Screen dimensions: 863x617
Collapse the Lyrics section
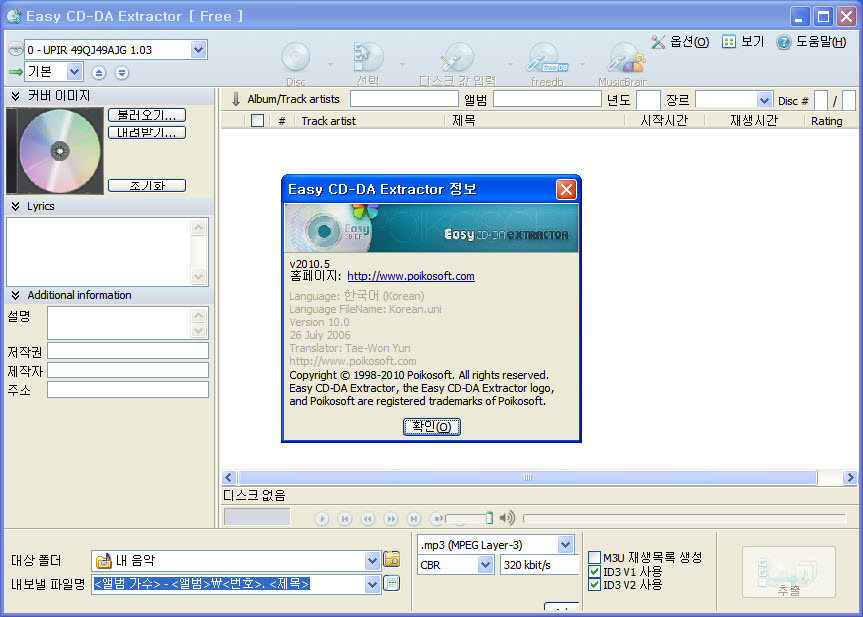click(x=15, y=206)
